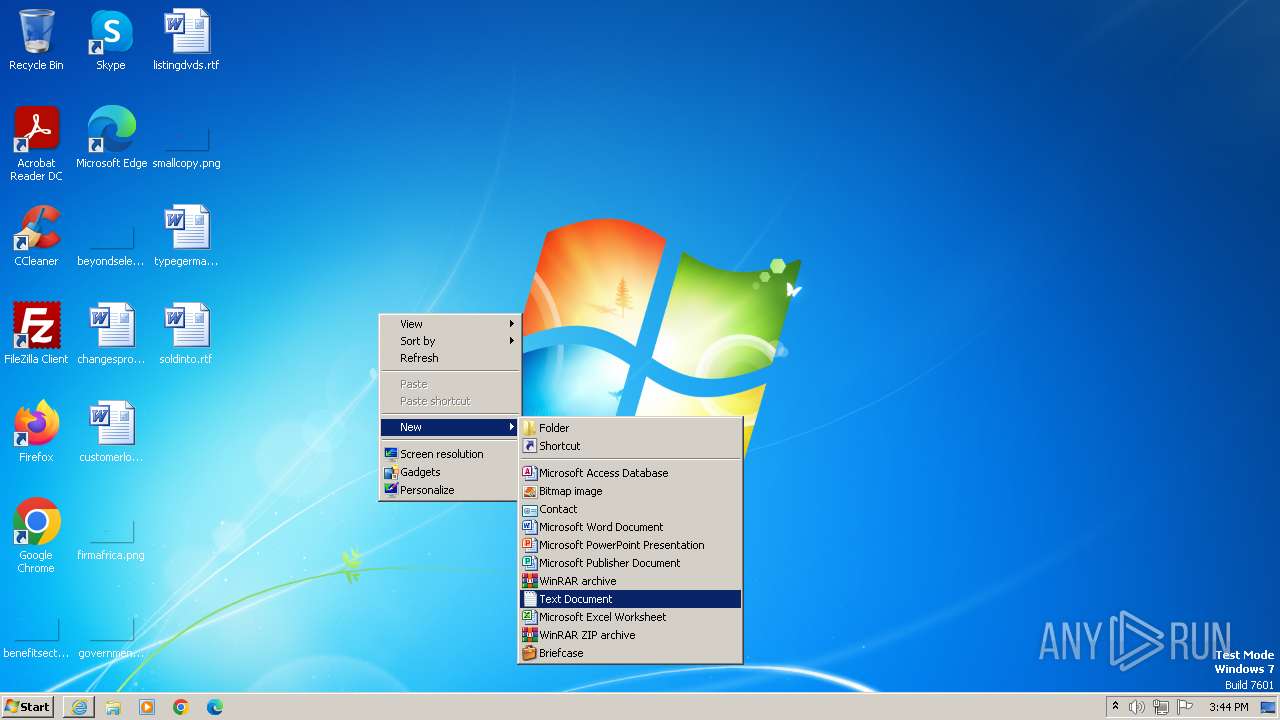Create a new Microsoft Publisher Document
1280x720 pixels.
630,563
